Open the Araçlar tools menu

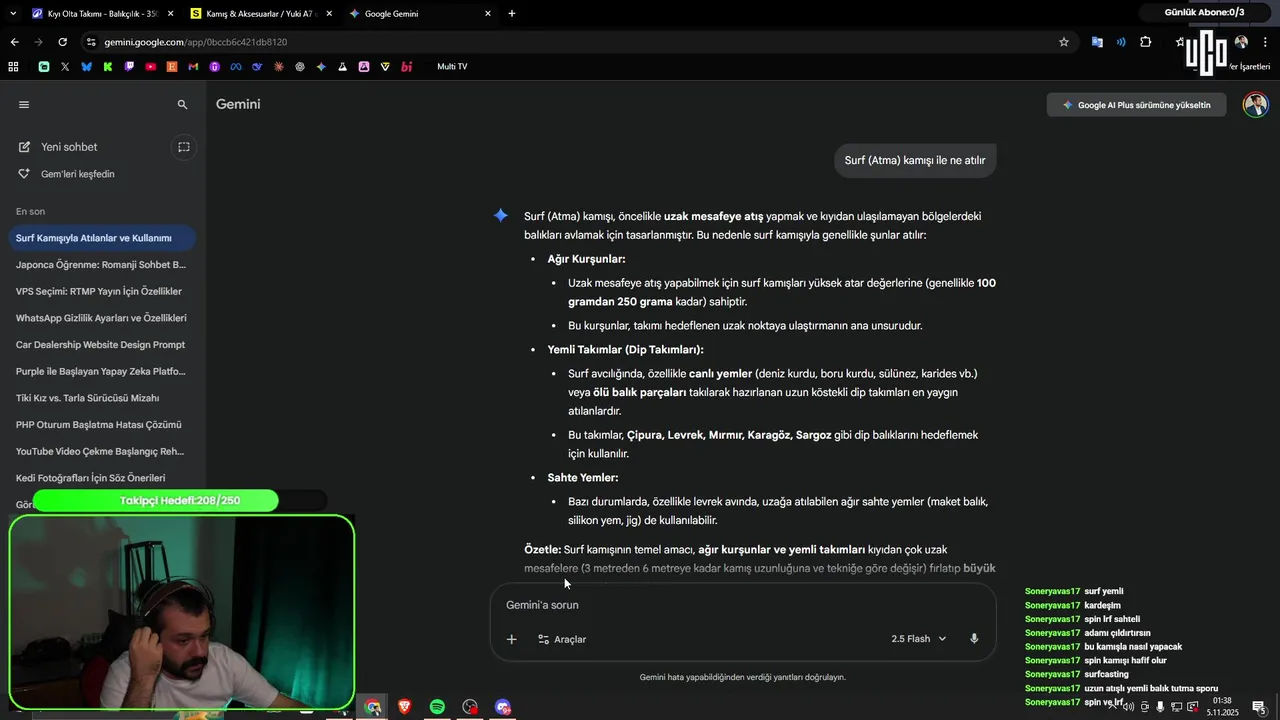point(562,639)
